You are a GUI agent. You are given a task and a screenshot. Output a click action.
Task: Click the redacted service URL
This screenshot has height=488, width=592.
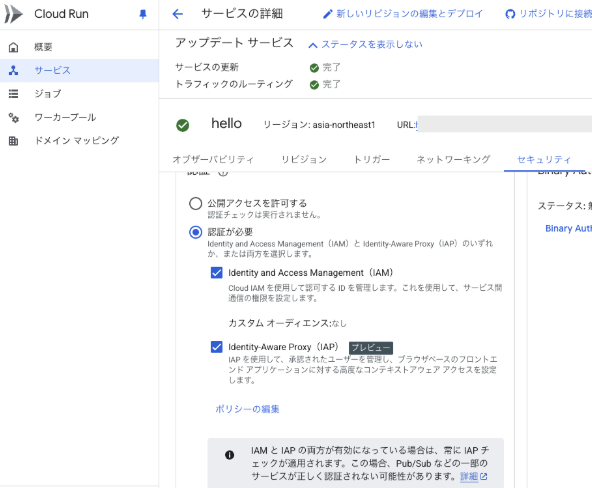pos(504,125)
